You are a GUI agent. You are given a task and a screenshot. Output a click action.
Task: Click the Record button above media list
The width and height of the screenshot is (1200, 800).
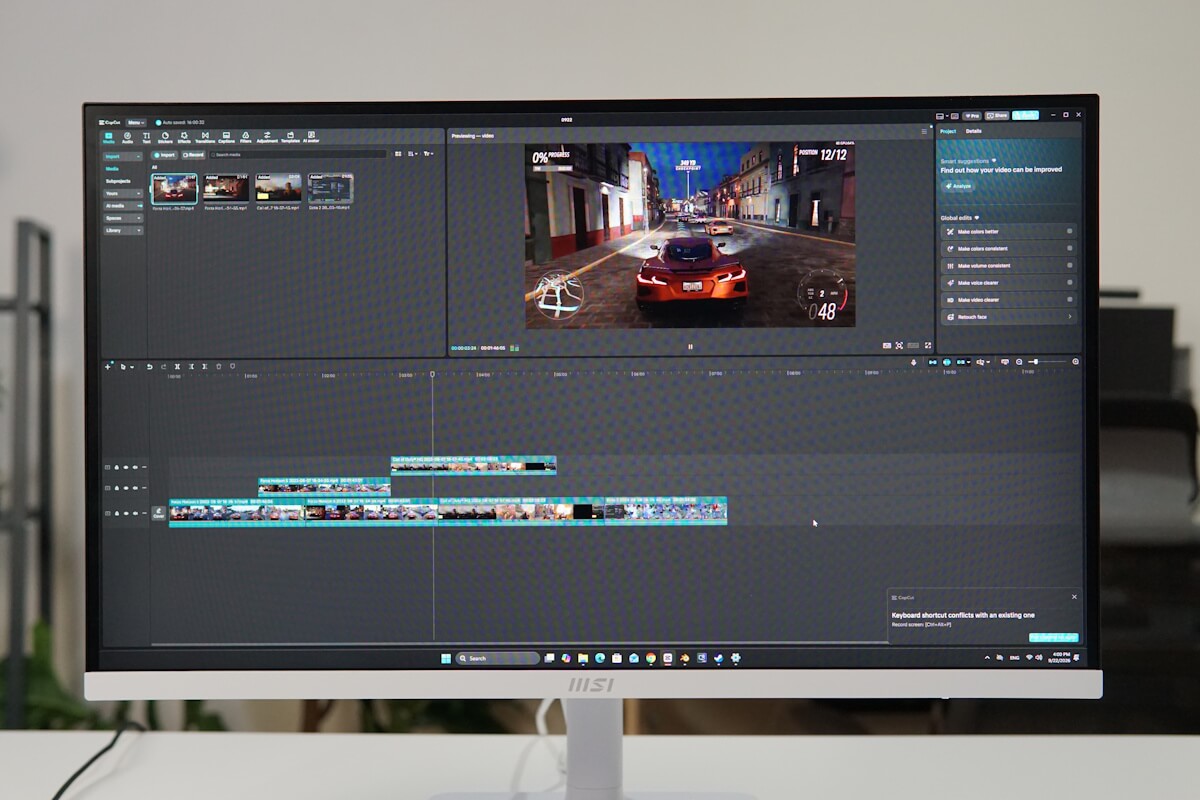[193, 155]
